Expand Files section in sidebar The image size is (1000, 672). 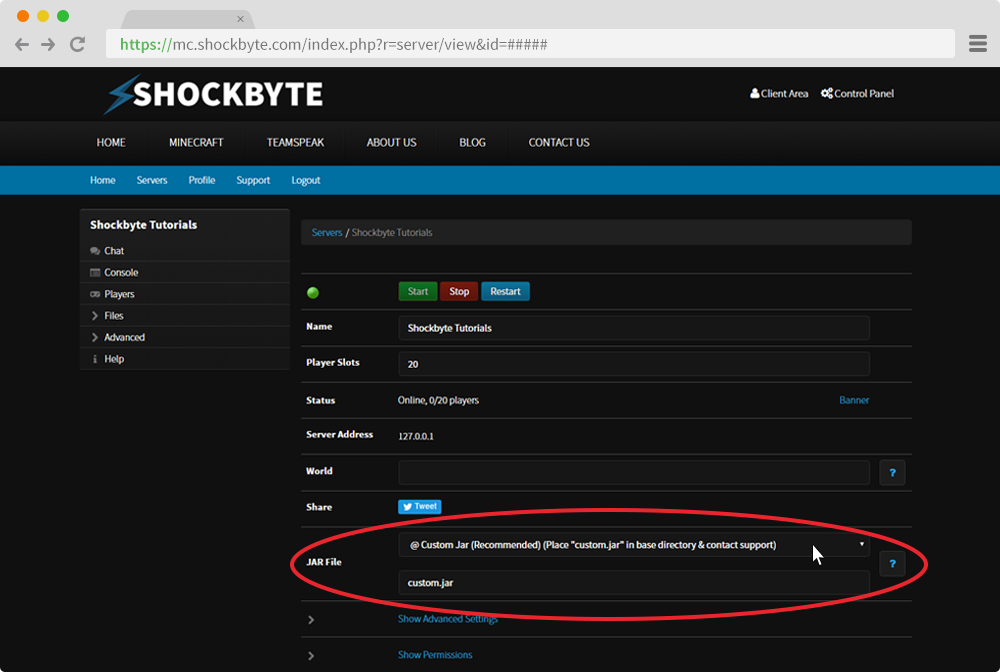[x=185, y=316]
